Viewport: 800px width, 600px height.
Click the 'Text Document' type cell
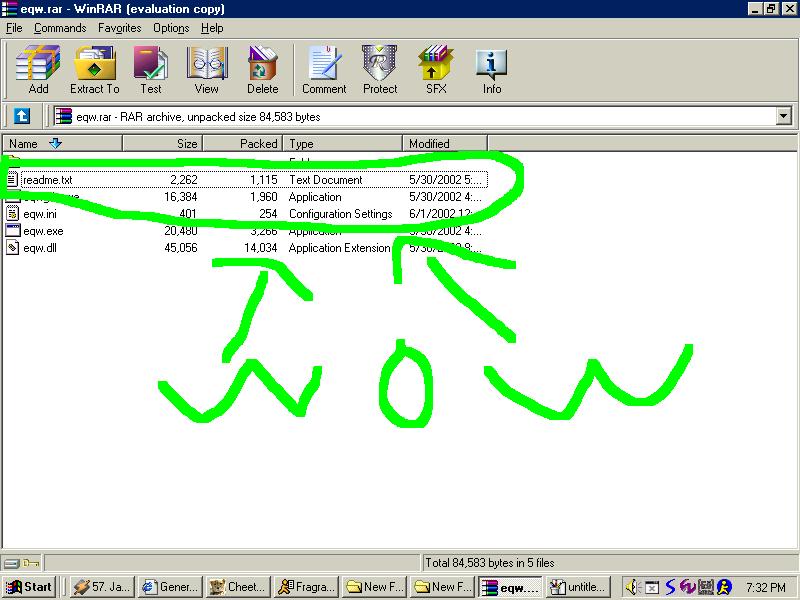click(x=326, y=180)
